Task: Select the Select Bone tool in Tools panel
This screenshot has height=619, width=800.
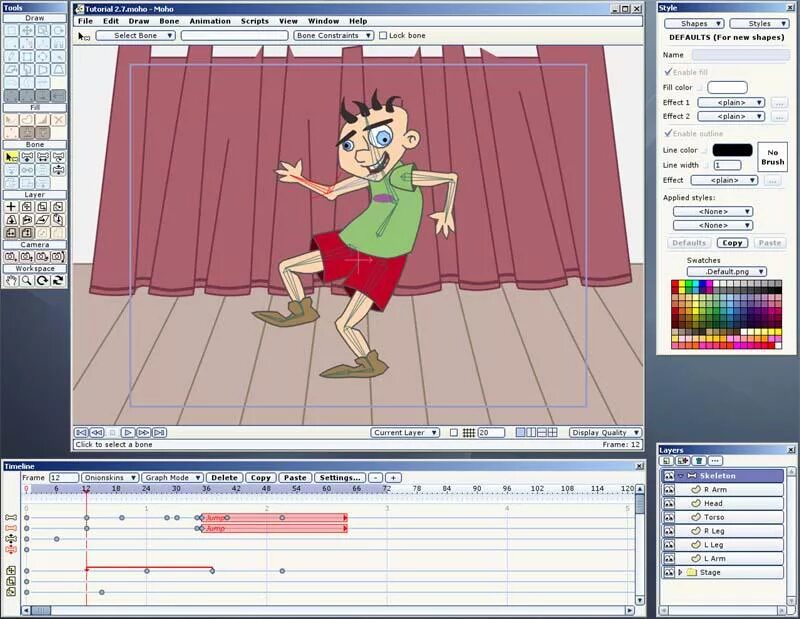Action: (11, 157)
